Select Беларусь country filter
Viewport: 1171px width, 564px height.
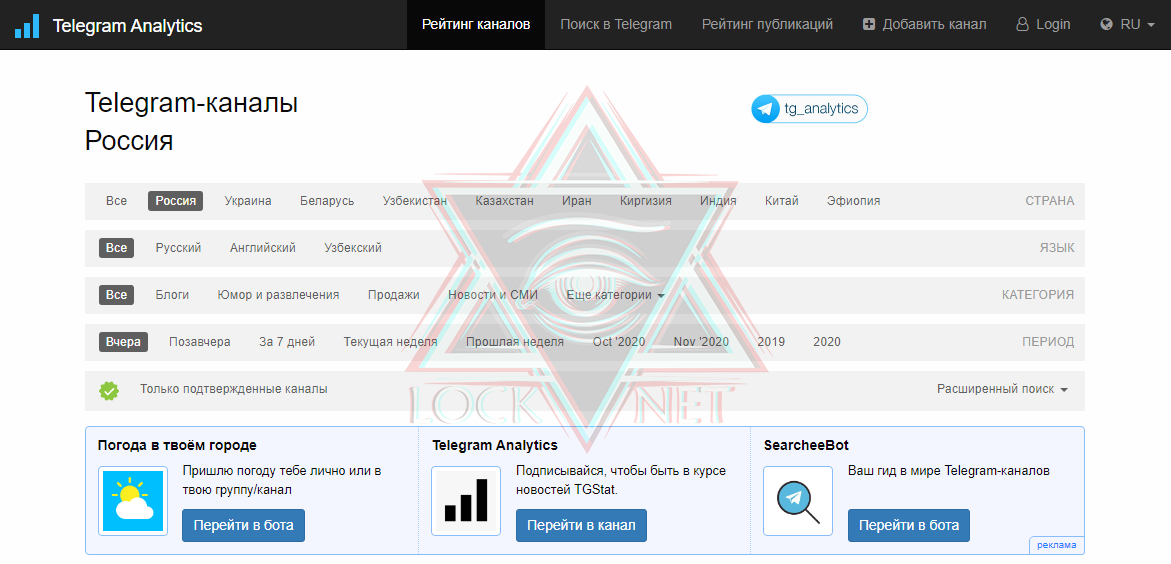tap(327, 201)
